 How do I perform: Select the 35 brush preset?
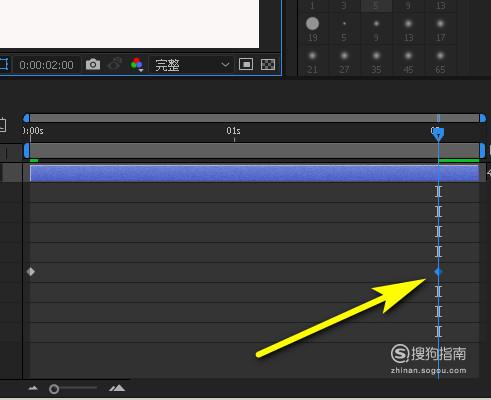coord(376,62)
